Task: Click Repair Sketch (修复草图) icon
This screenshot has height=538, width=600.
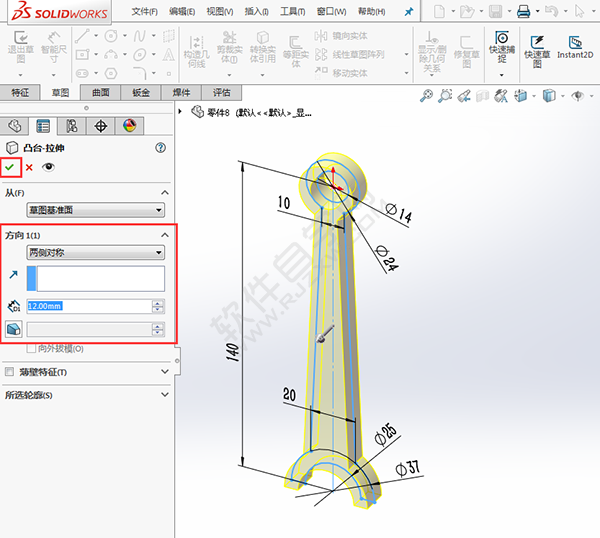Action: (x=466, y=42)
